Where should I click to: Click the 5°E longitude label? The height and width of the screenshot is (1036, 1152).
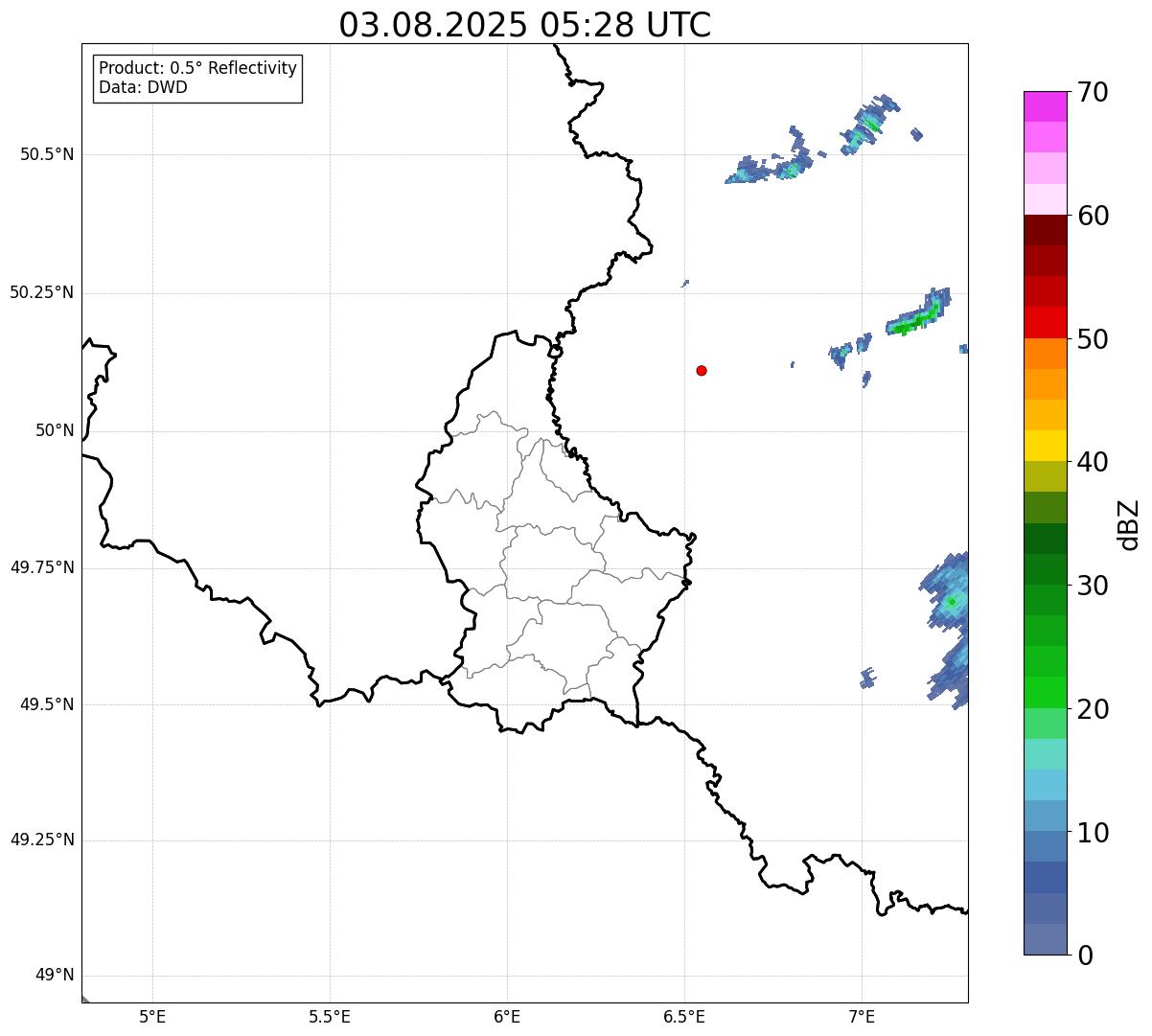[152, 1017]
